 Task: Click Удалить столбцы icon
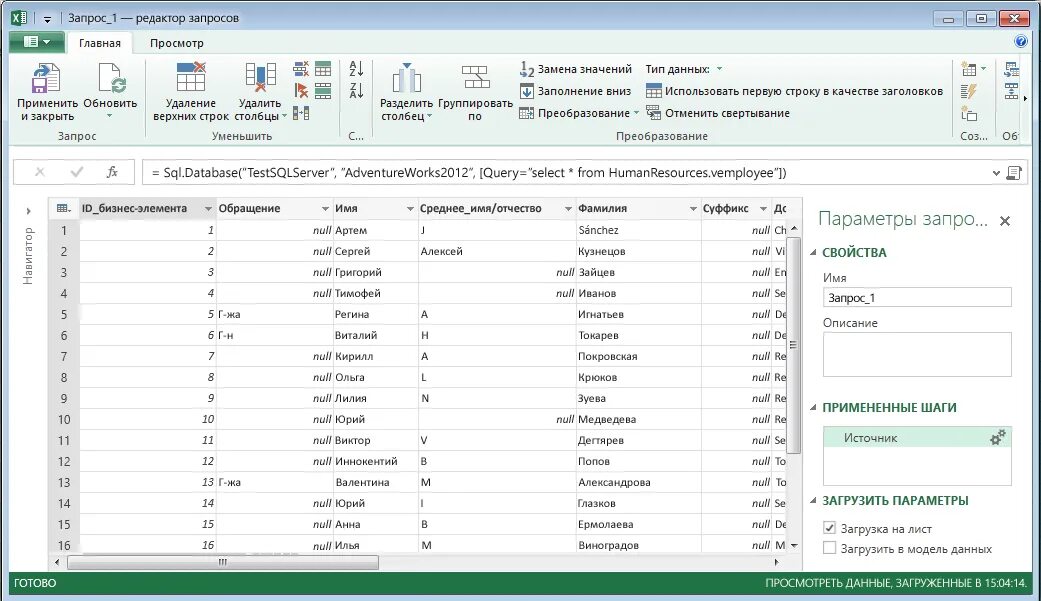pos(260,77)
